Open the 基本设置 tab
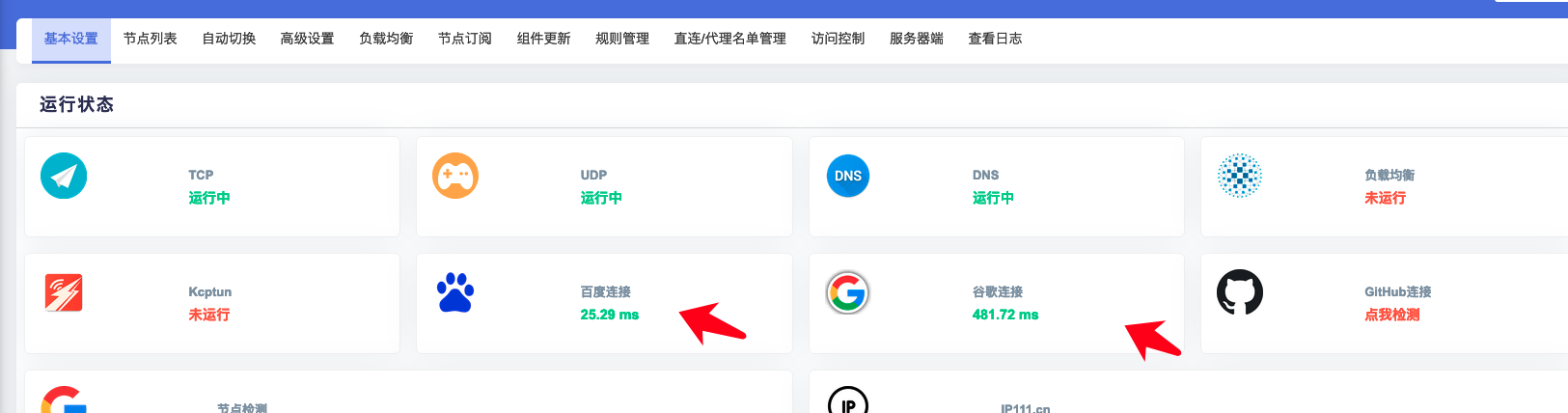 (x=71, y=39)
